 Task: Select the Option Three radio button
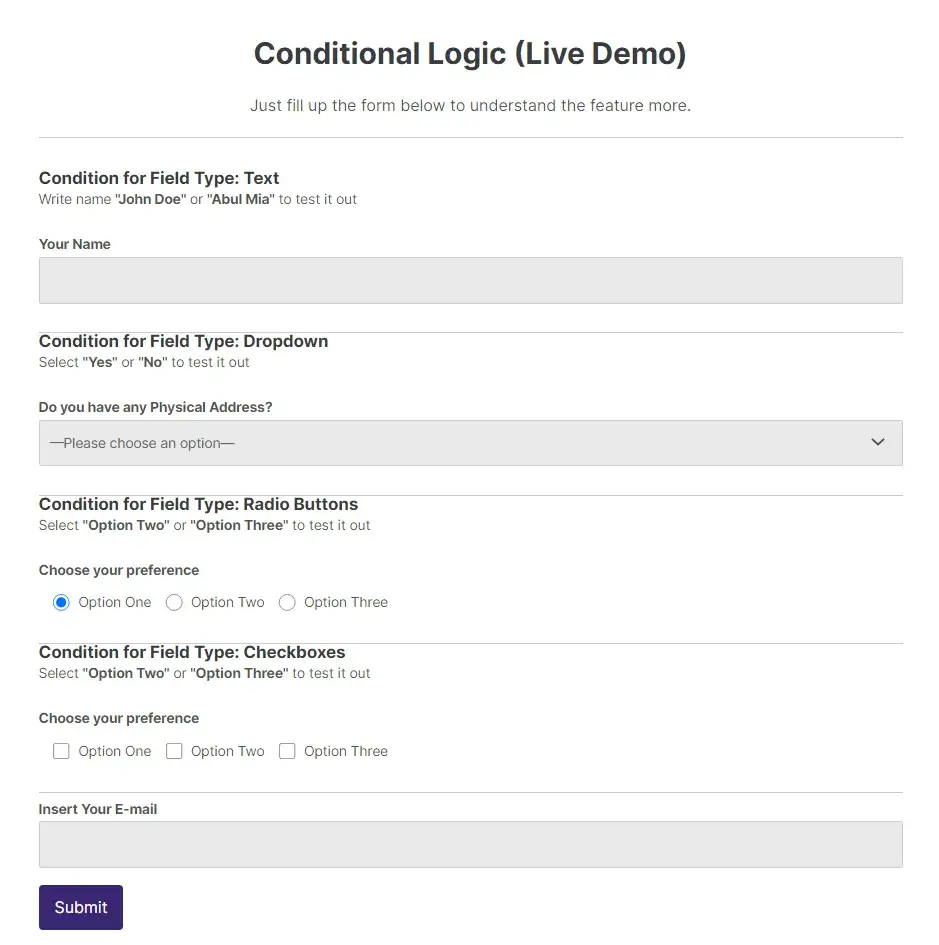coord(287,602)
